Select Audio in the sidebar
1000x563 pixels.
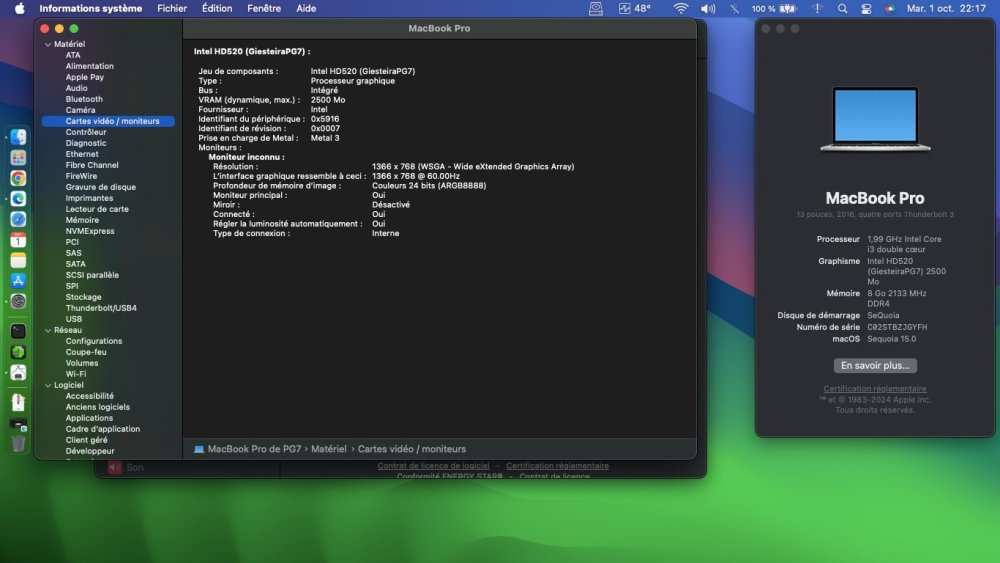[77, 88]
